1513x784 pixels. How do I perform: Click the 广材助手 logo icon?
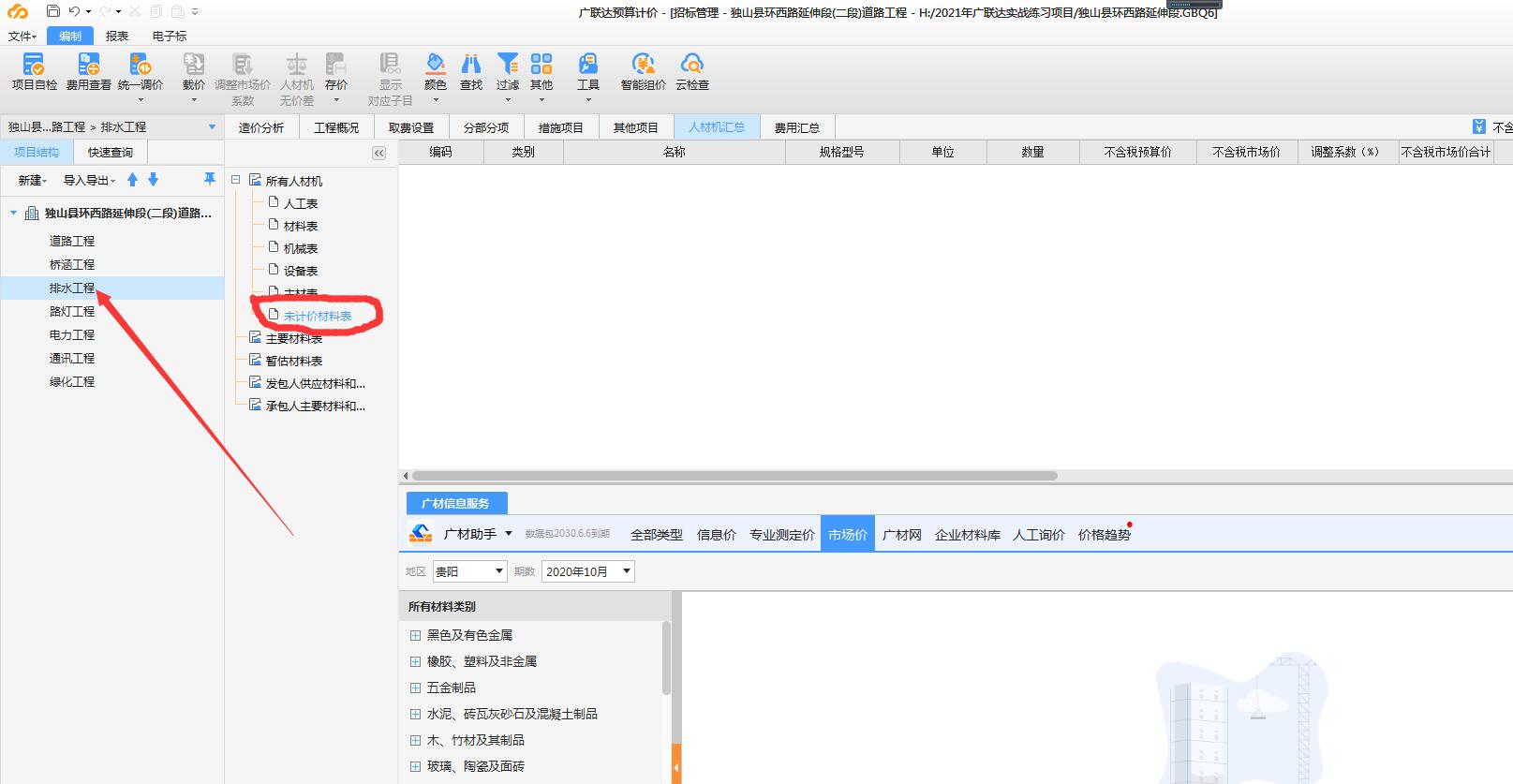(x=421, y=534)
